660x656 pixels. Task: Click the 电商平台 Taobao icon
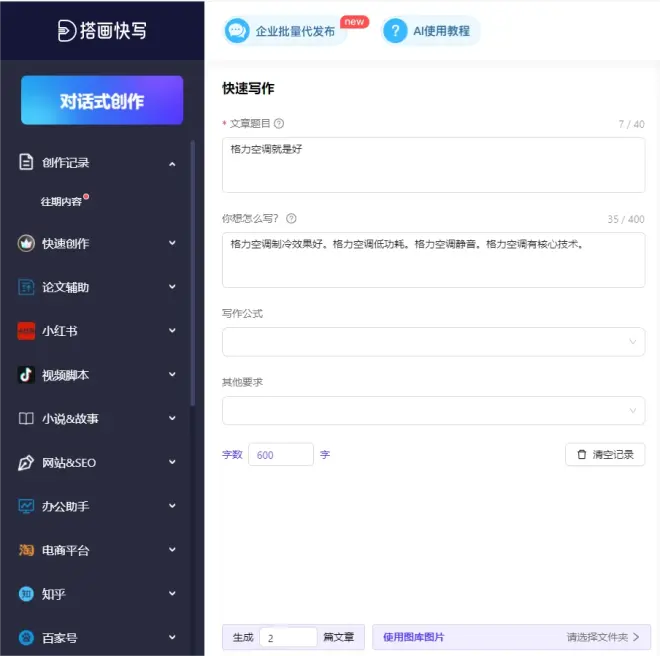point(27,550)
